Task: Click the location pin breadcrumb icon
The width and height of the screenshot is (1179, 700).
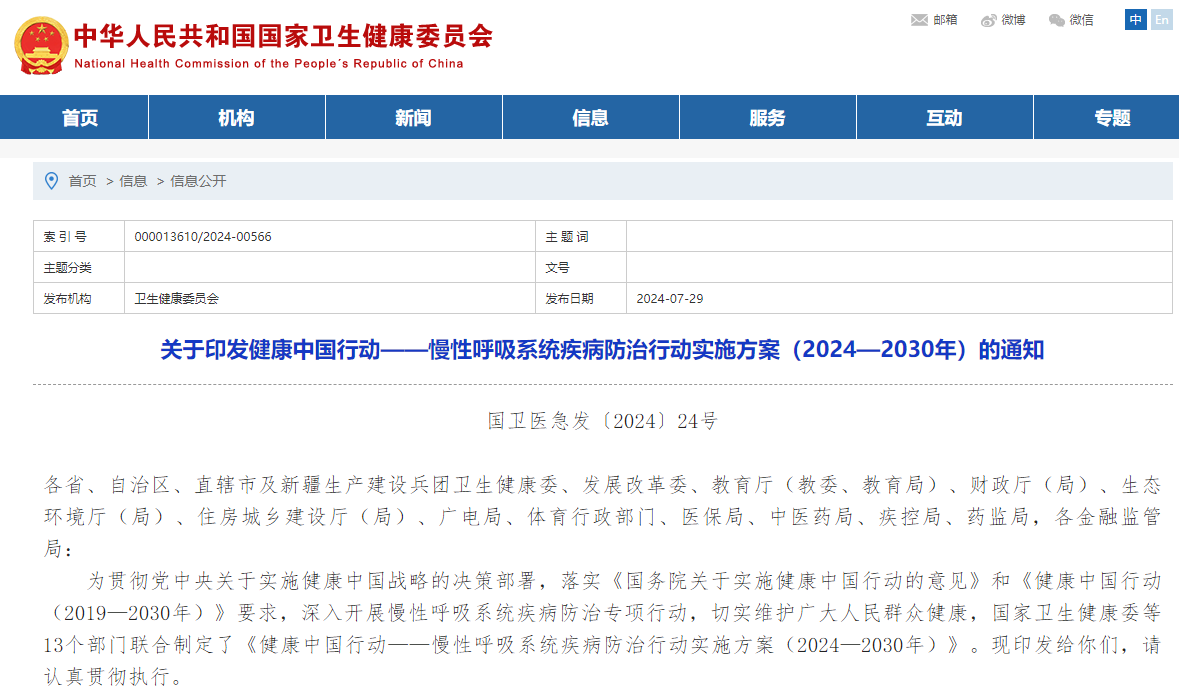Action: [52, 181]
